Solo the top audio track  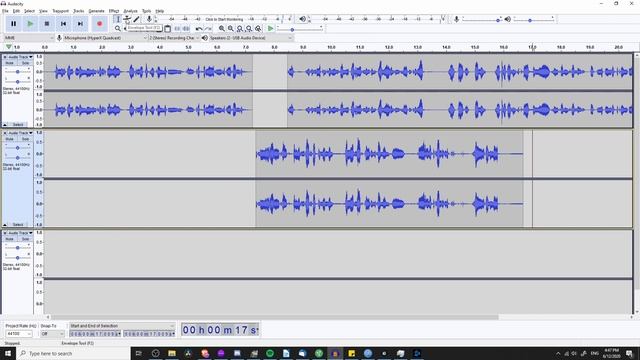[25, 63]
